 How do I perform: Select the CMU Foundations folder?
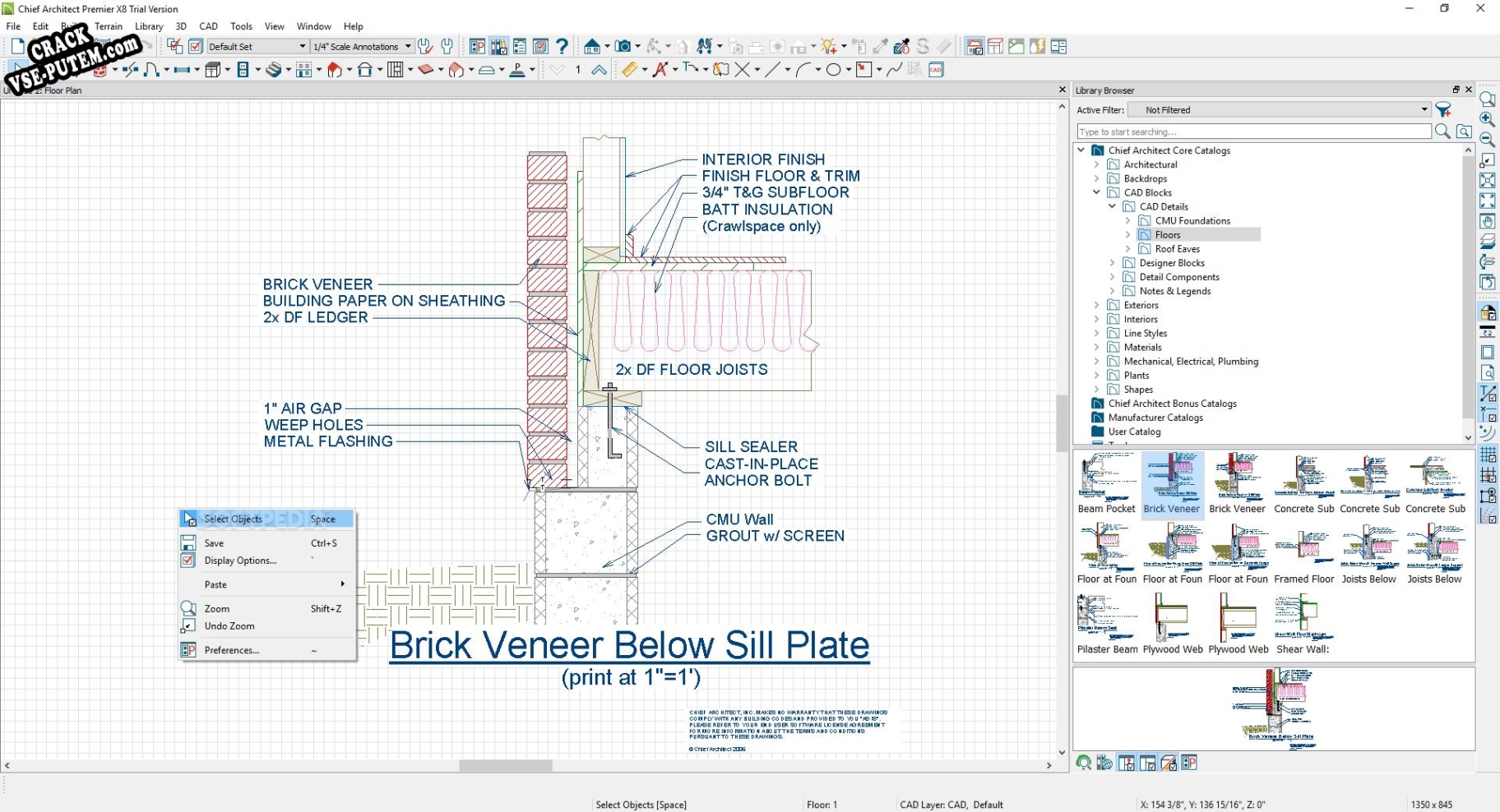[1192, 221]
